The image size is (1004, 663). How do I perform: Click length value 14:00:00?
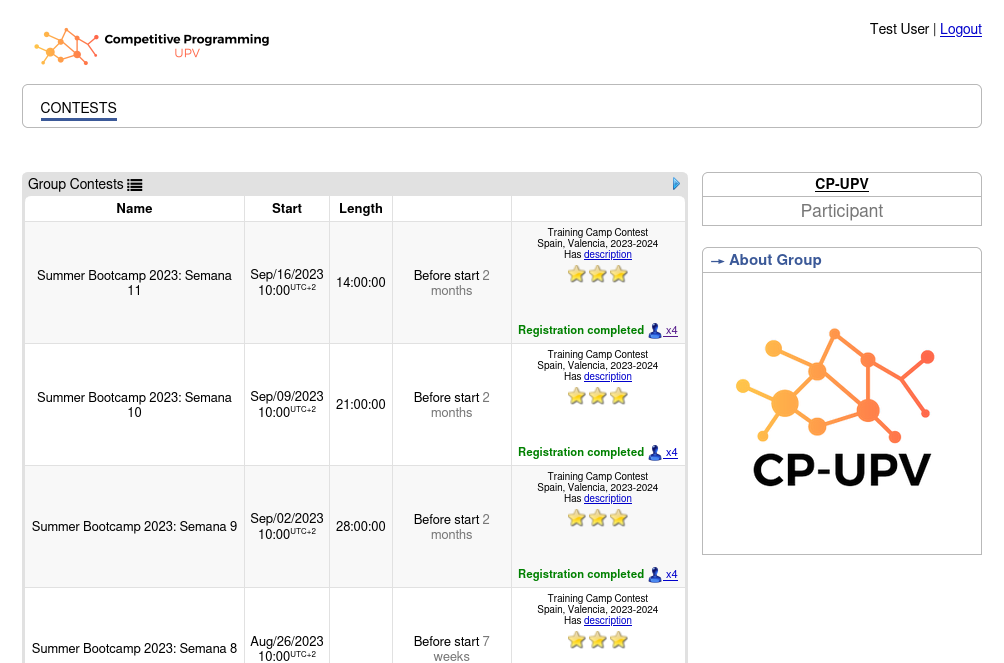pos(360,282)
